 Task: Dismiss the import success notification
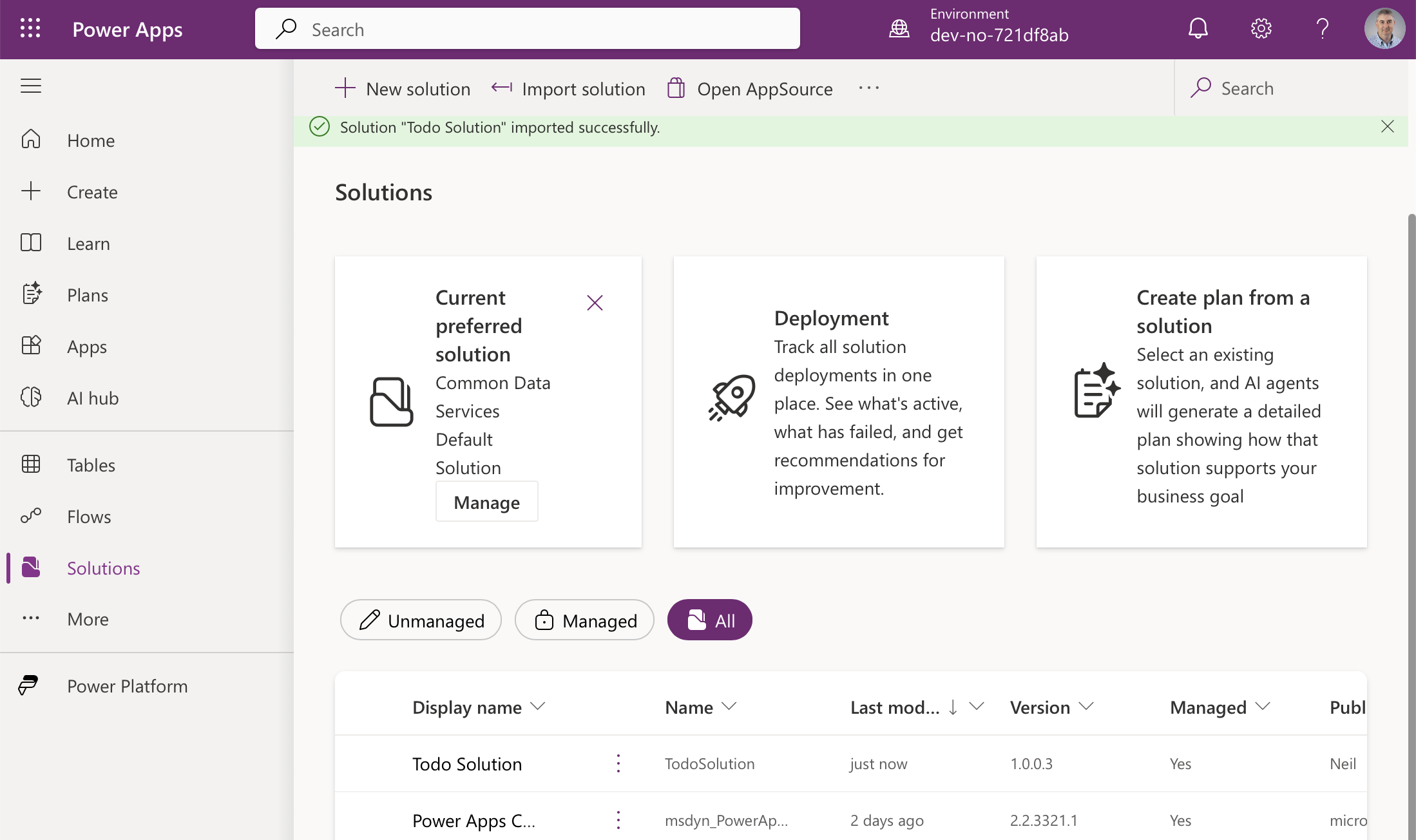(x=1387, y=126)
